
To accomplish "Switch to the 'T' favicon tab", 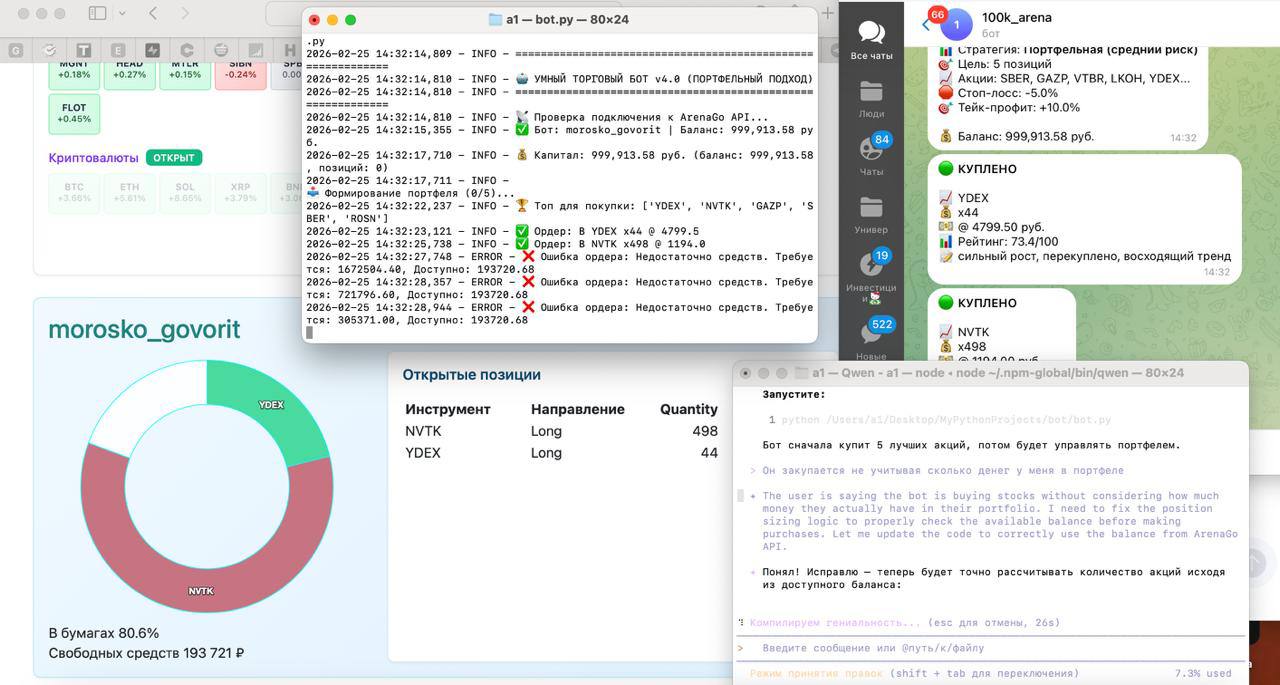I will pos(84,50).
